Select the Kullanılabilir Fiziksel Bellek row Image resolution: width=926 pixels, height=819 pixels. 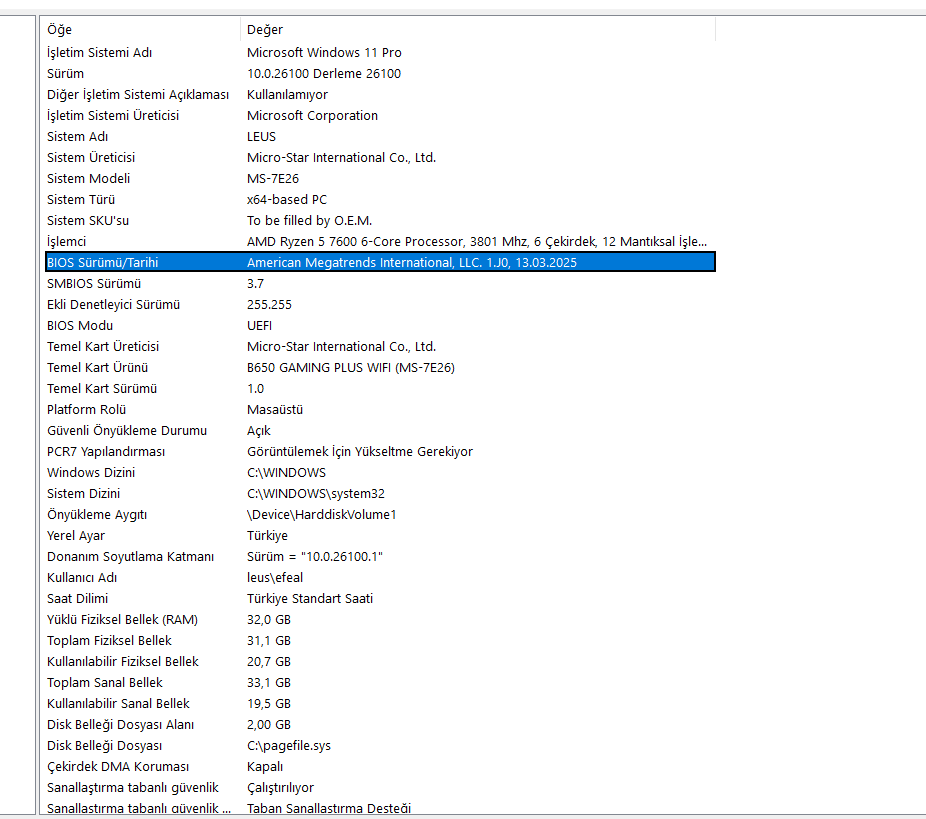point(380,661)
